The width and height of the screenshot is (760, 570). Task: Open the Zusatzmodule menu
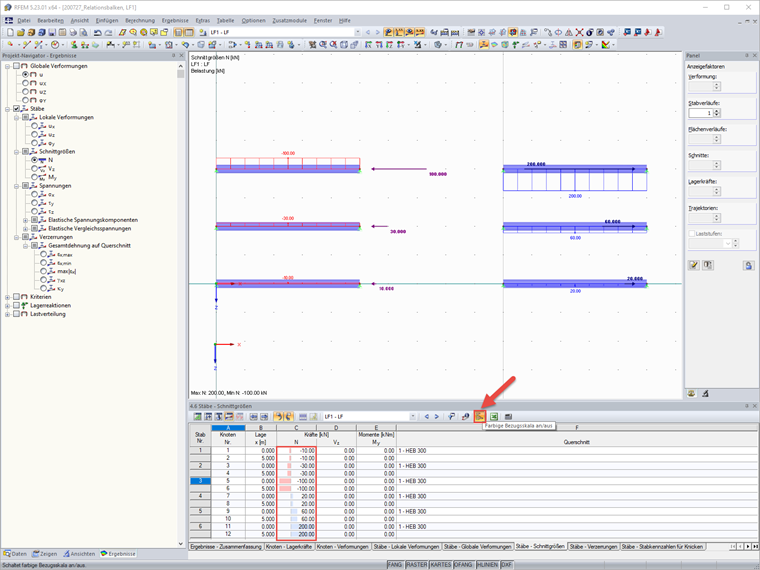pos(289,20)
